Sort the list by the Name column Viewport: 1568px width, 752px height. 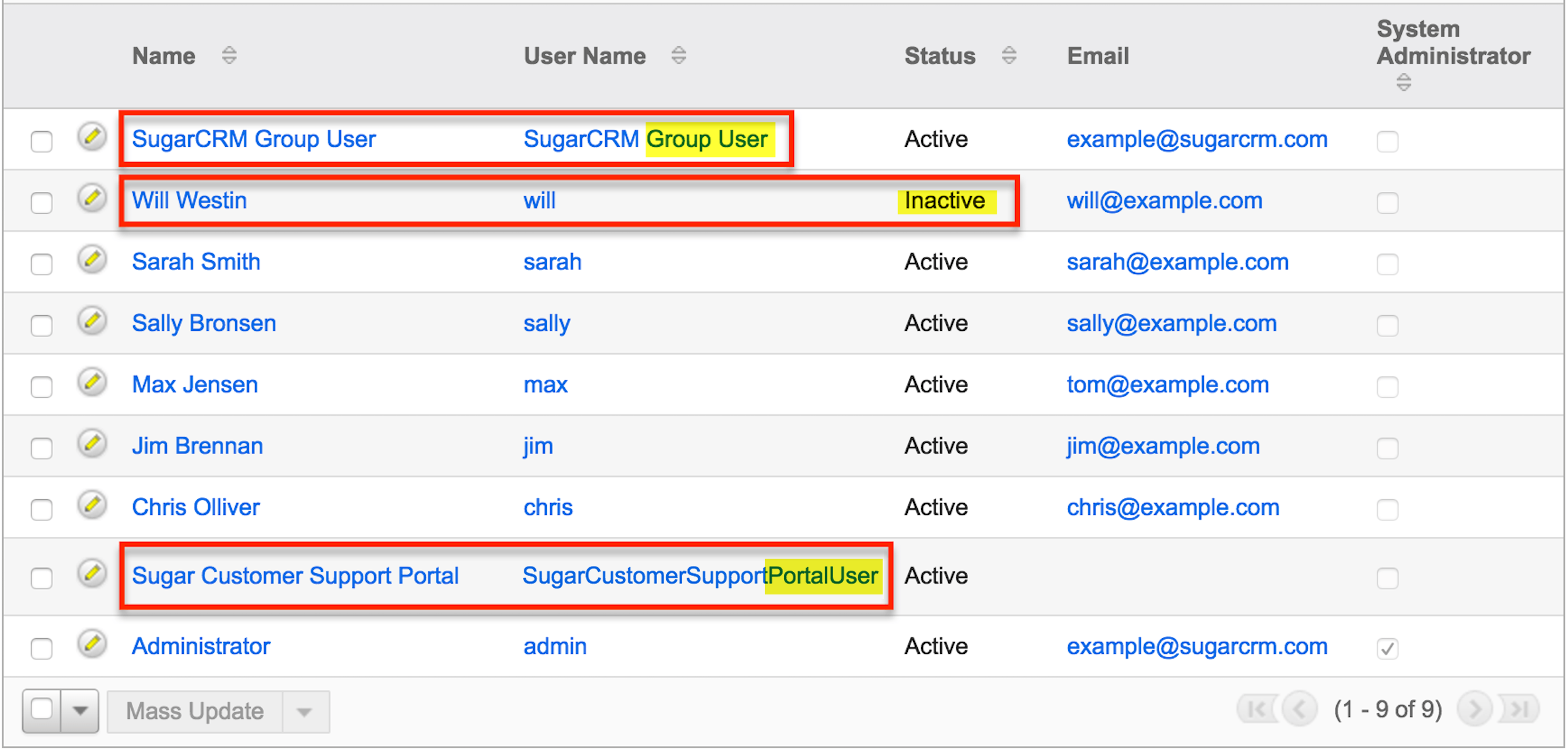[230, 56]
